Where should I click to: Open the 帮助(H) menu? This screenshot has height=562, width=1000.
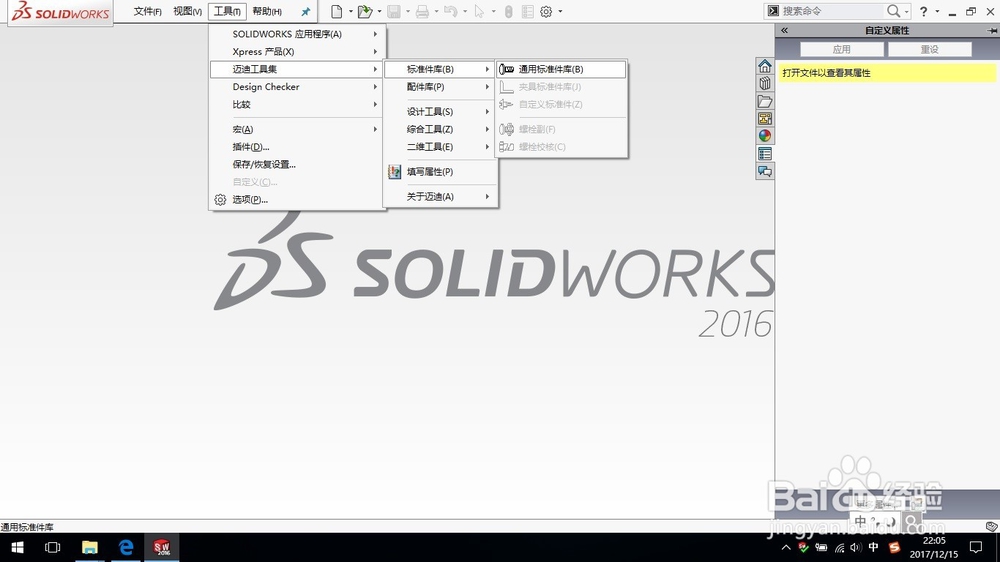pyautogui.click(x=267, y=11)
